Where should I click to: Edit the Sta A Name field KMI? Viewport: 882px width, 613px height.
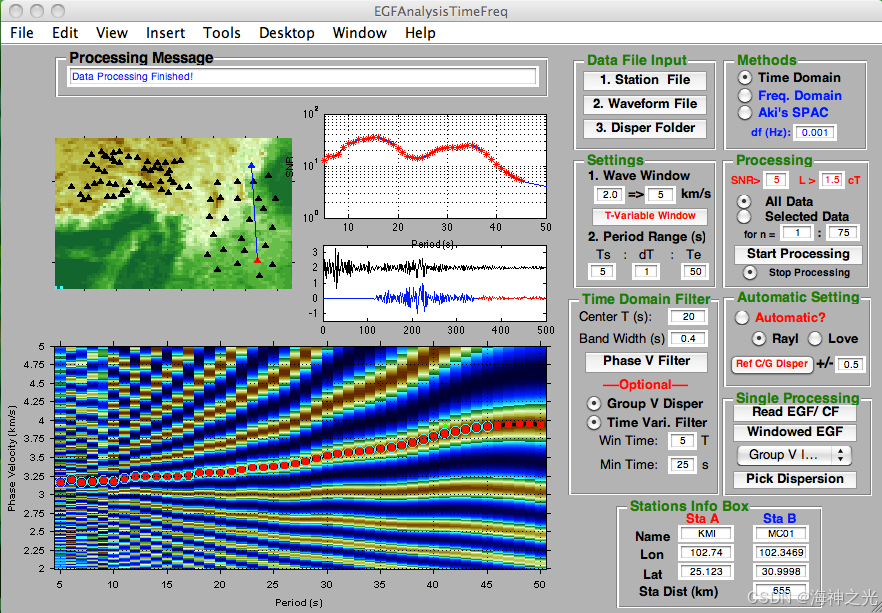pyautogui.click(x=706, y=534)
